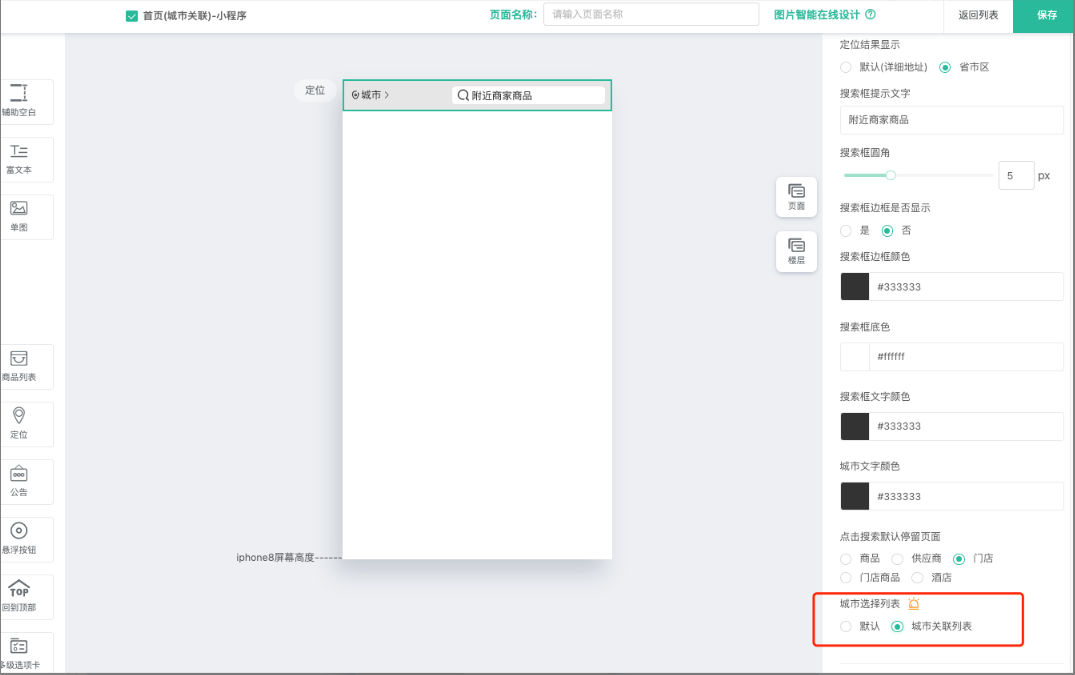Open the 楼层 floor panel button
Viewport: 1075px width, 675px height.
point(796,250)
